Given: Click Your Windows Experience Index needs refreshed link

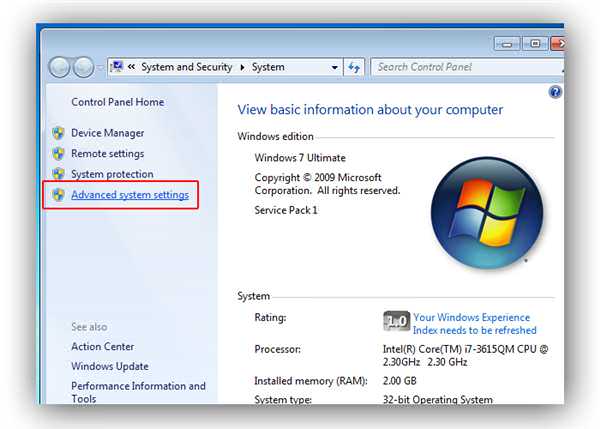Looking at the screenshot, I should pyautogui.click(x=474, y=324).
